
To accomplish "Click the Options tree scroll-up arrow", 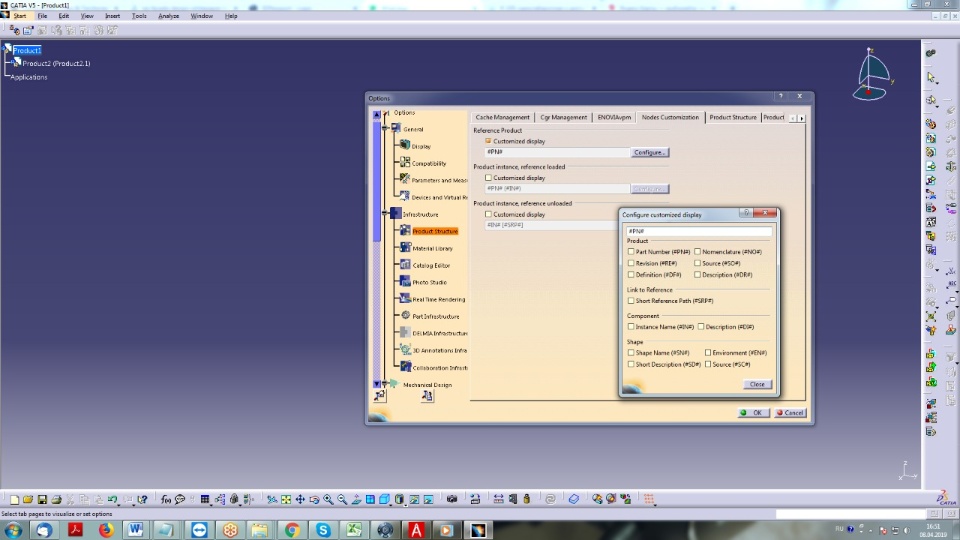I will (x=377, y=114).
